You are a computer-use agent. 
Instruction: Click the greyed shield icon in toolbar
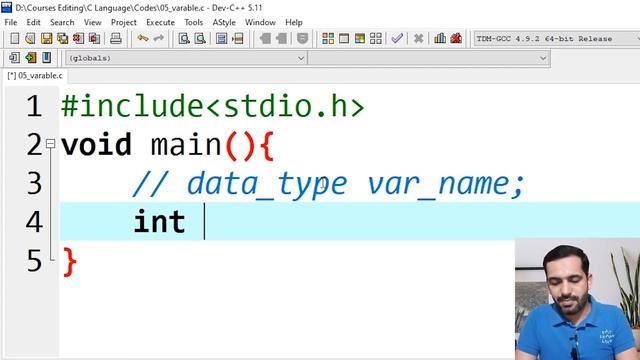point(302,39)
